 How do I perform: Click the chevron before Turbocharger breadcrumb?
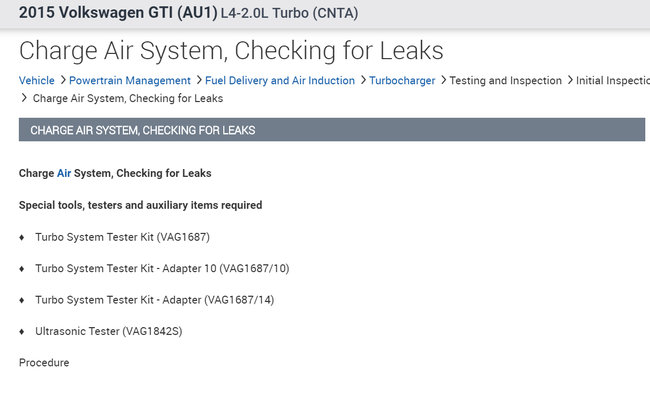[x=362, y=80]
